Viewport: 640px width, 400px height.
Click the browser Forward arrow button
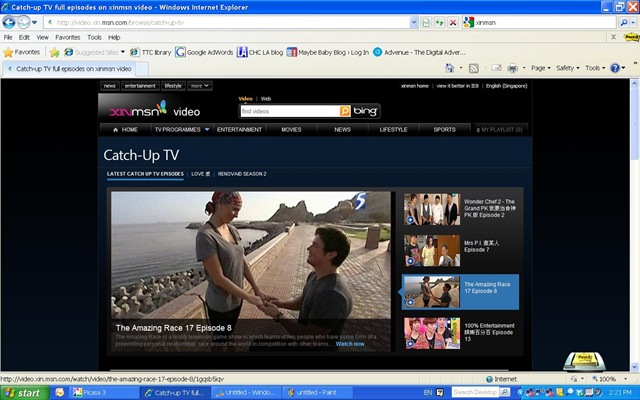pyautogui.click(x=23, y=22)
